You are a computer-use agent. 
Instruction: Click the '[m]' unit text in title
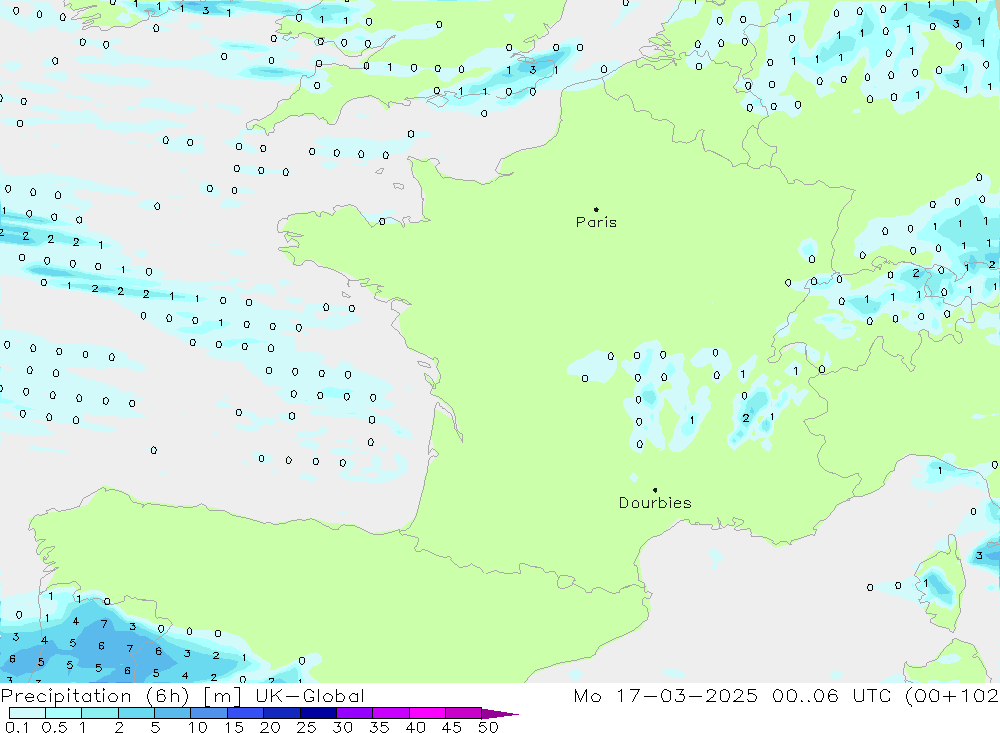pyautogui.click(x=223, y=696)
